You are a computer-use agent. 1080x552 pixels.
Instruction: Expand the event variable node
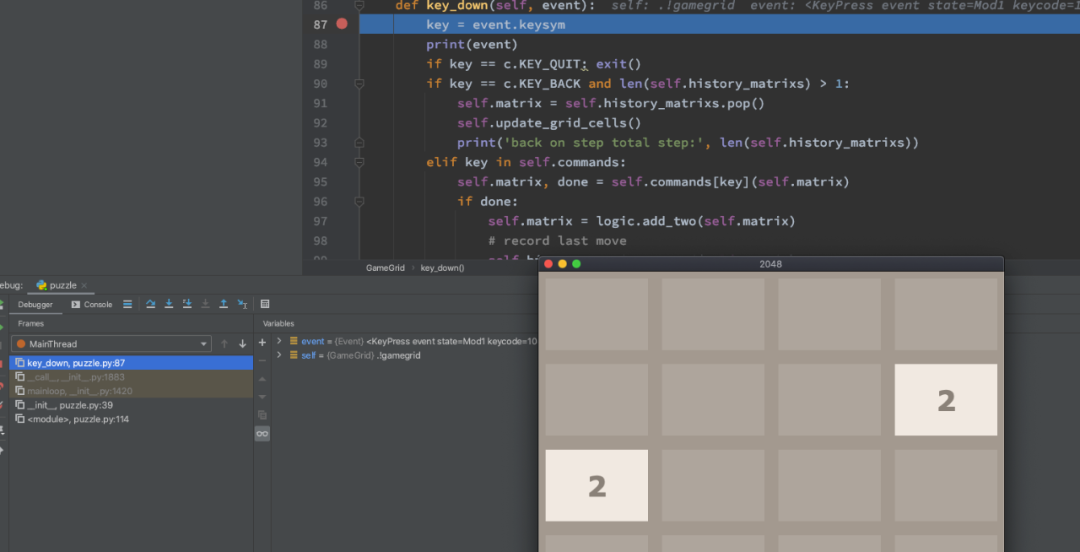tap(279, 341)
